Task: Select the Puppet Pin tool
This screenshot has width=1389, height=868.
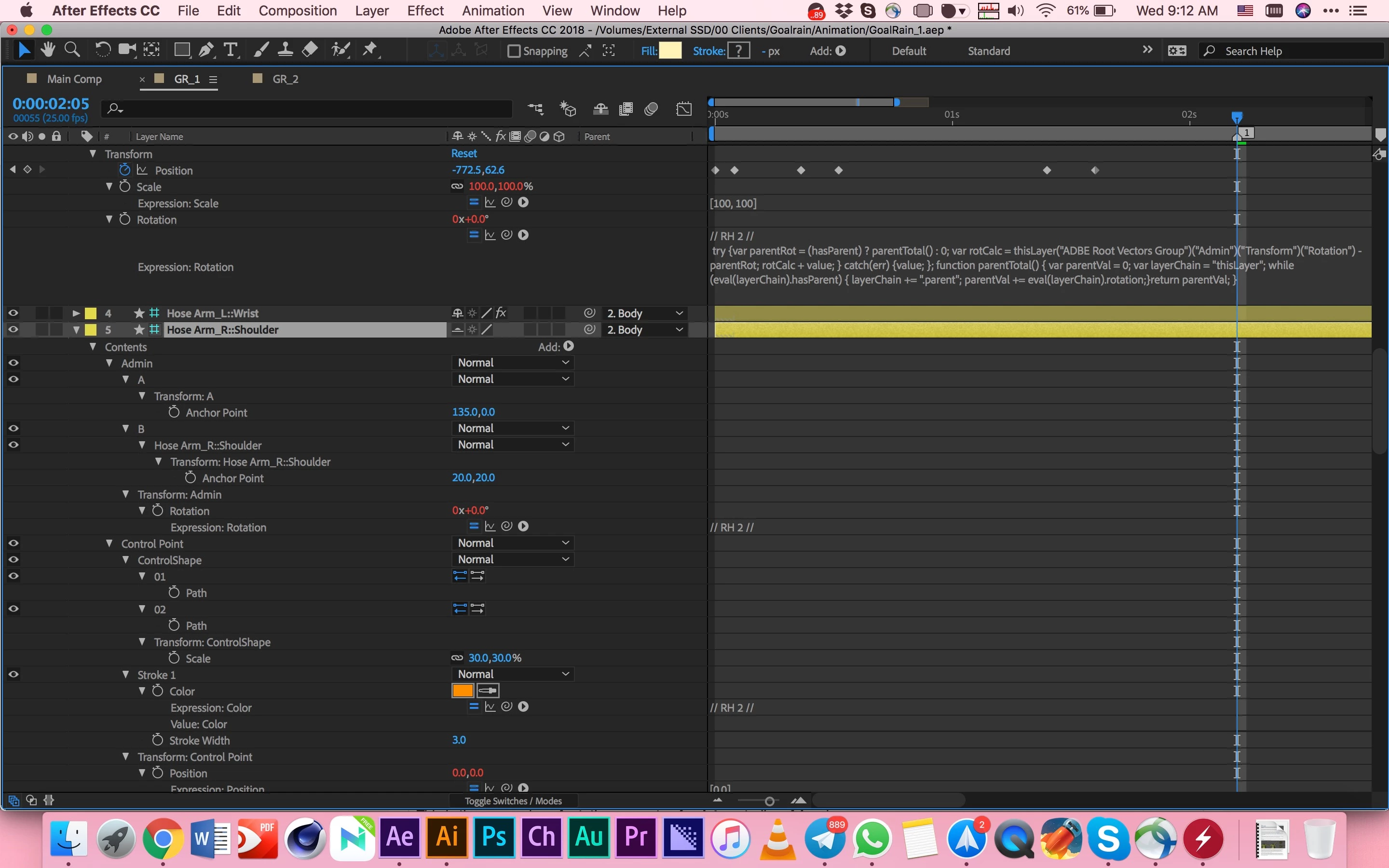Action: tap(370, 51)
